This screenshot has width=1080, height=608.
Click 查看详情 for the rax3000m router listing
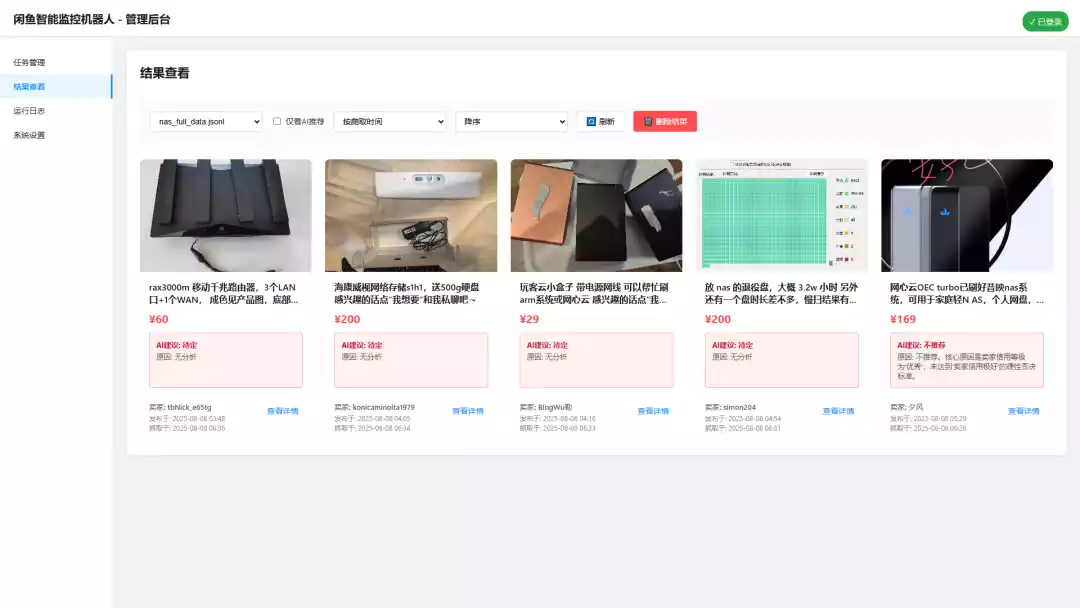pyautogui.click(x=282, y=411)
